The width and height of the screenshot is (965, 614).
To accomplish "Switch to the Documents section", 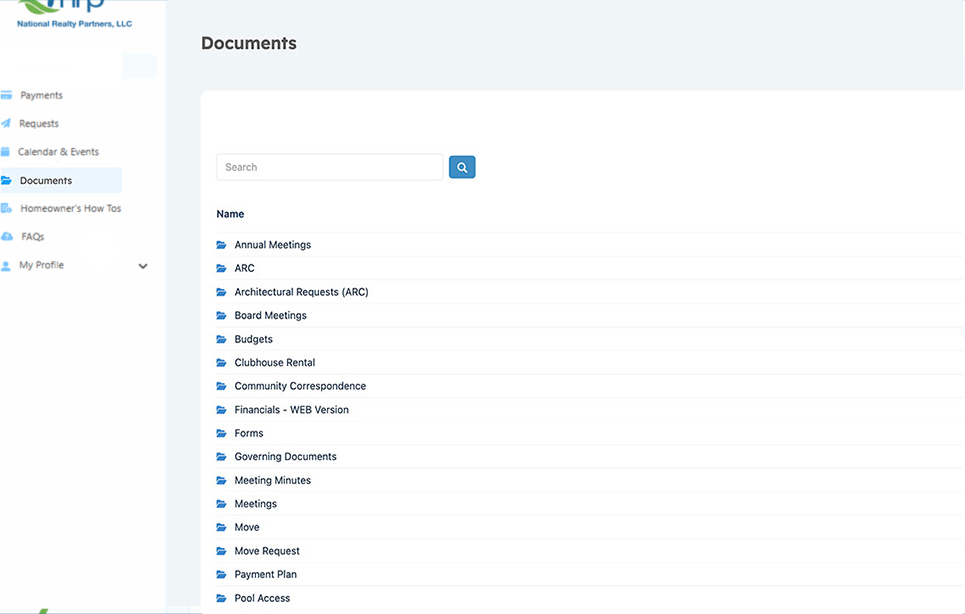I will (x=45, y=180).
